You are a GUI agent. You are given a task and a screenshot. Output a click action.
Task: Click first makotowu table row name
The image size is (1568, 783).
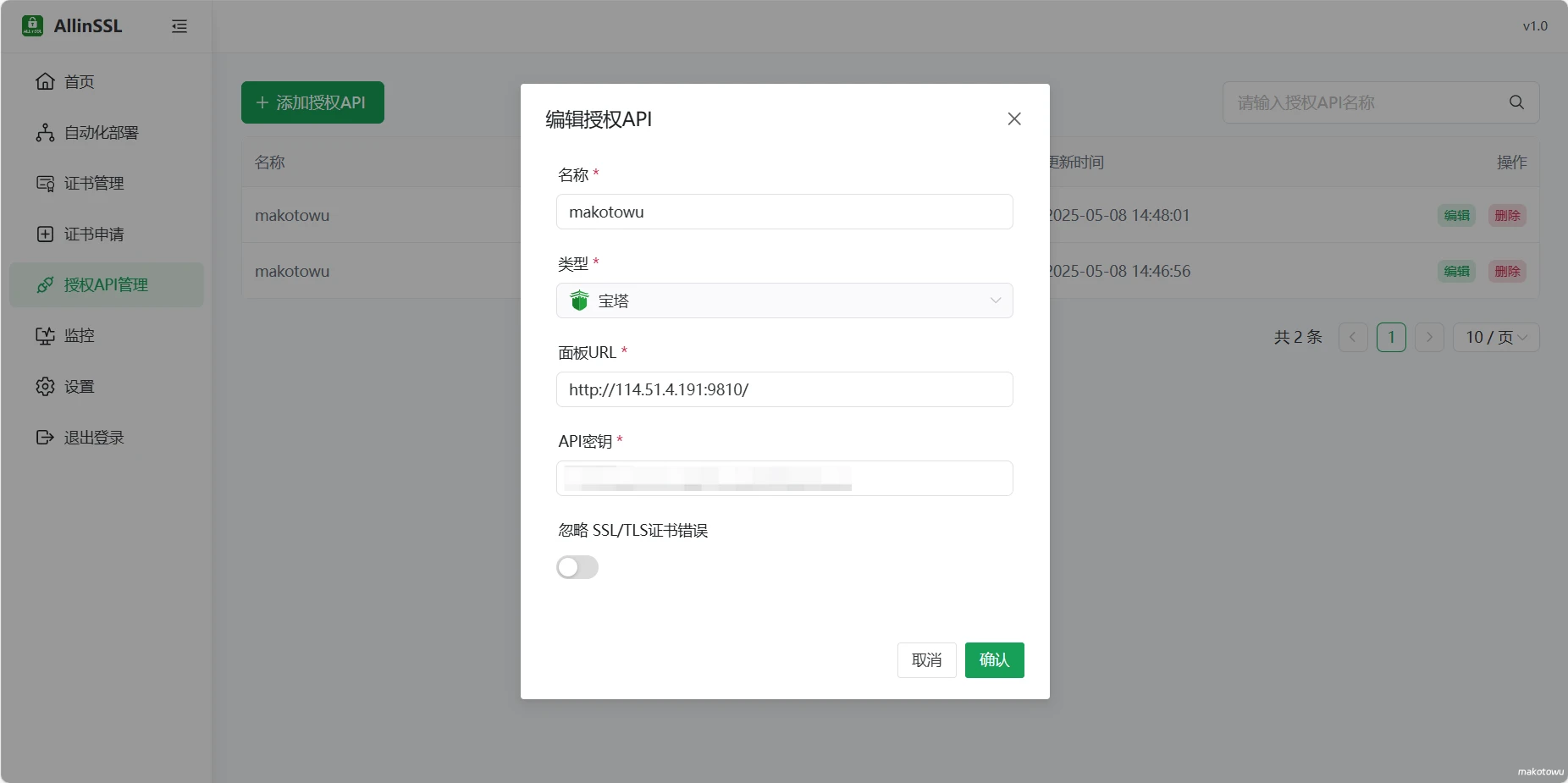pos(292,215)
